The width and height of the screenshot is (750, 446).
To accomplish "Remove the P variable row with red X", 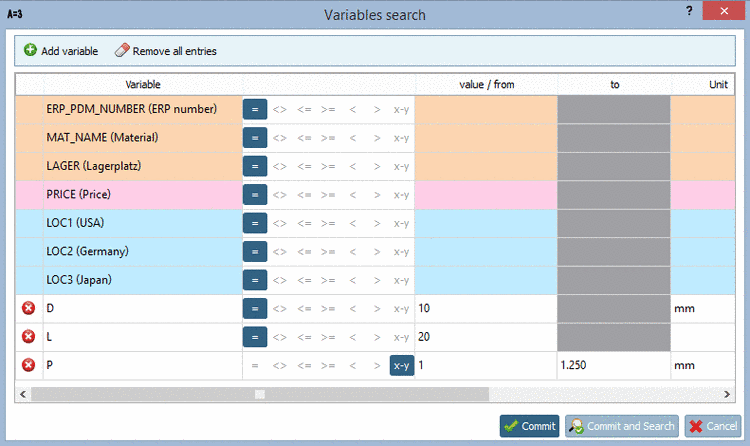I will pyautogui.click(x=29, y=365).
